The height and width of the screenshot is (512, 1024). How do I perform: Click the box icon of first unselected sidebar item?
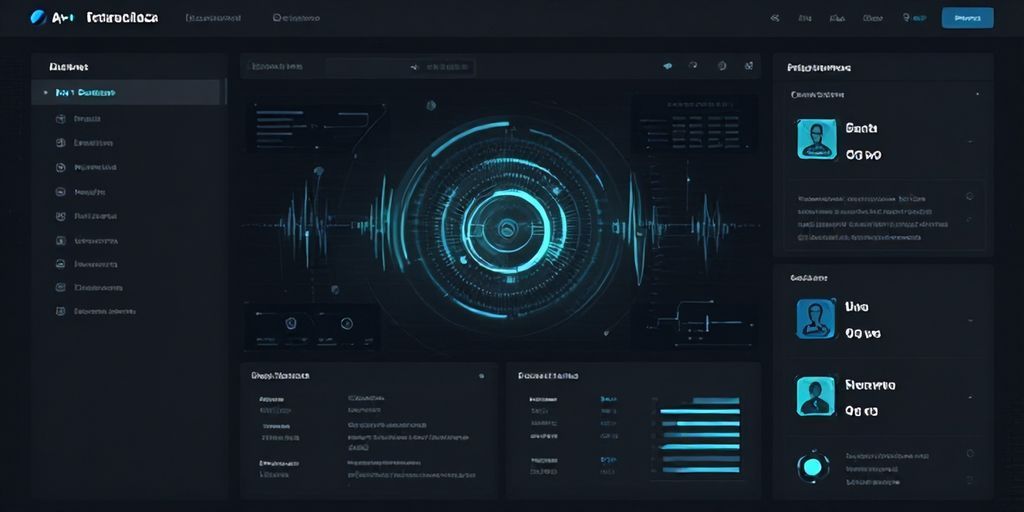point(61,118)
